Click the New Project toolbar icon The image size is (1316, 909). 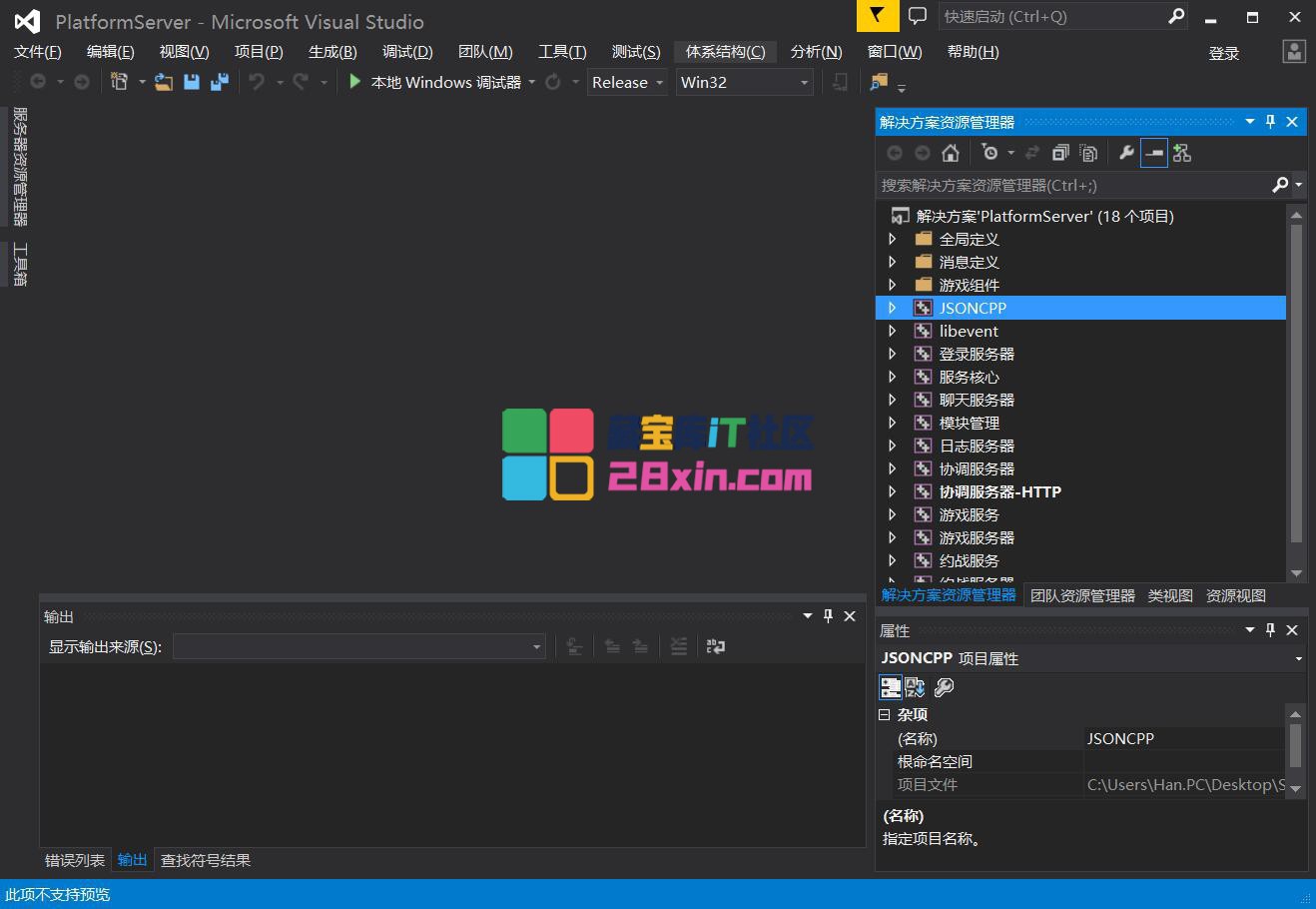coord(120,82)
